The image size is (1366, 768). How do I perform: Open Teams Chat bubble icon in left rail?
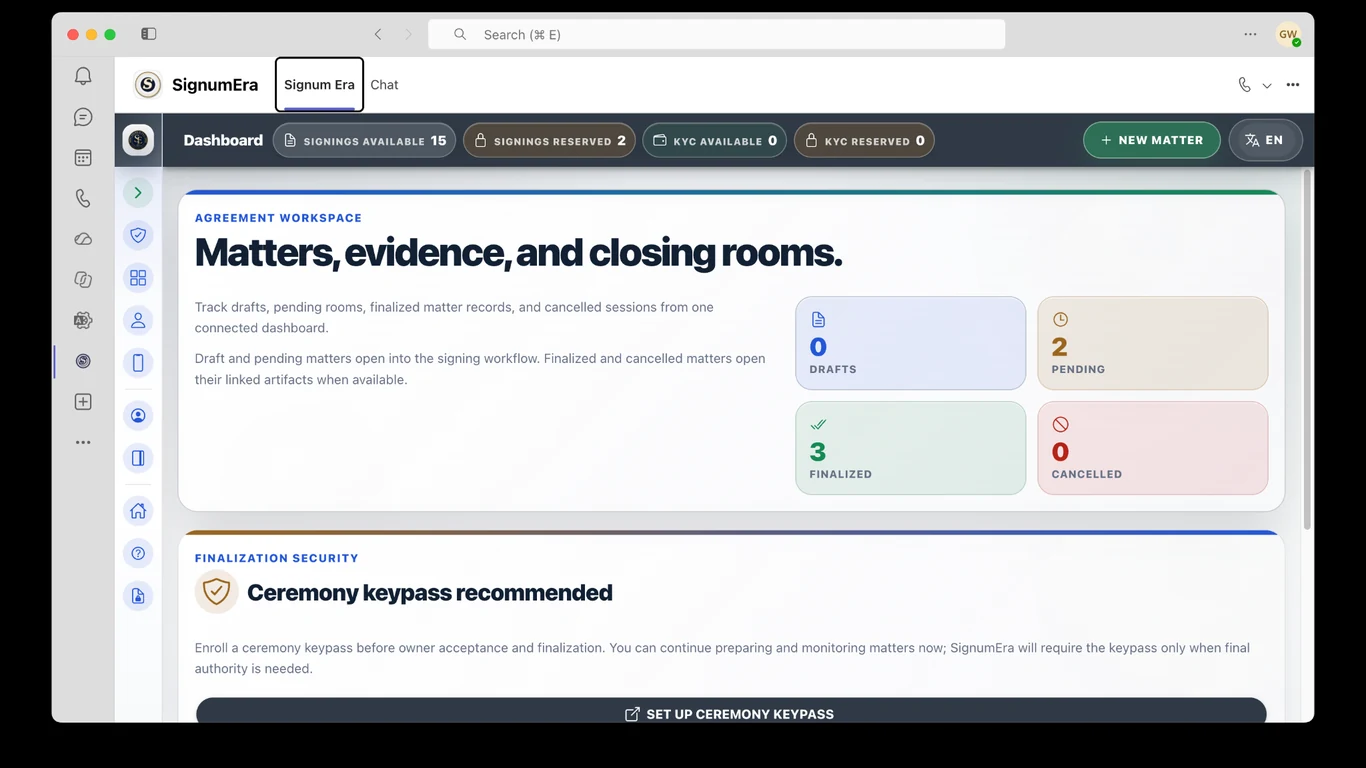point(83,117)
